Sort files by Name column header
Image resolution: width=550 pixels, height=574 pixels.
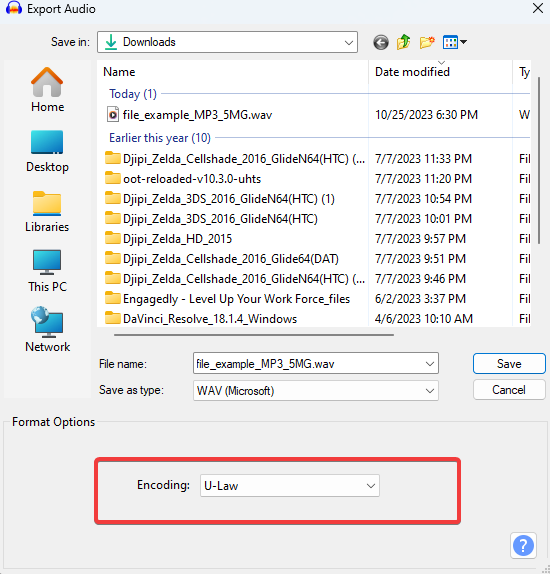[119, 72]
